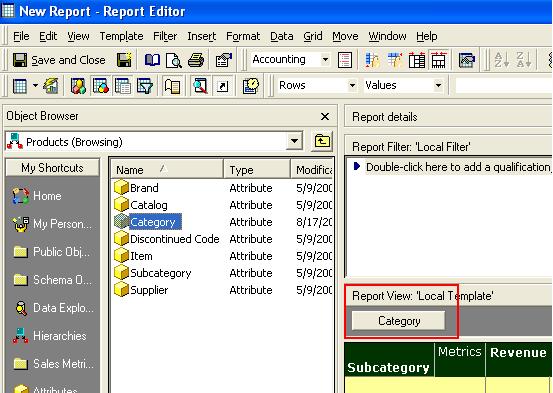Toggle the grid icon with colored circles
This screenshot has height=393, width=553.
(x=101, y=86)
